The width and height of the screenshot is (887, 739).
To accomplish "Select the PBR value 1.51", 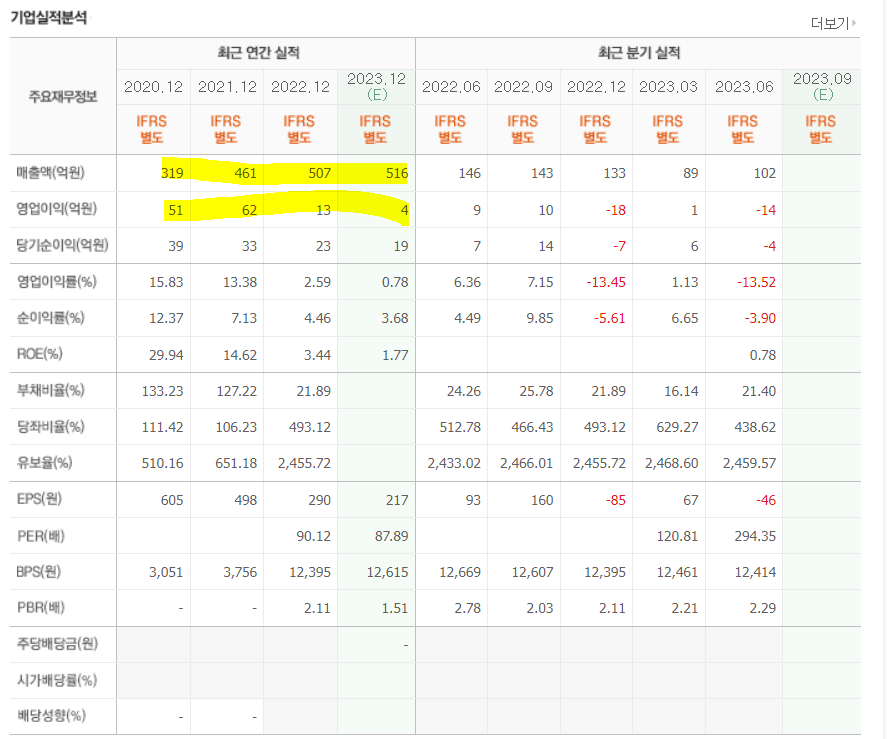I will [395, 608].
